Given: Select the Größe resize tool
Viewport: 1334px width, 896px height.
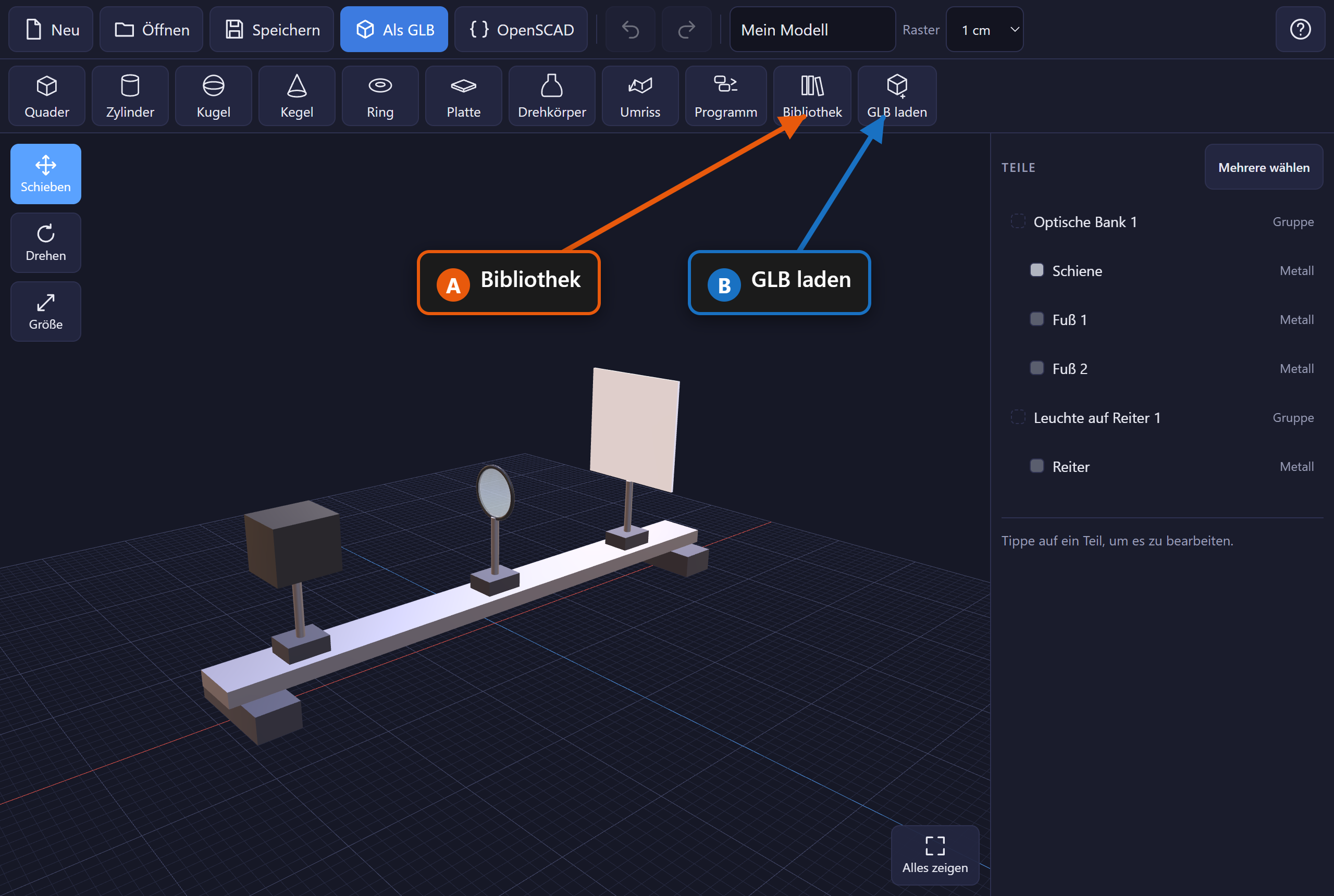Looking at the screenshot, I should click(x=46, y=312).
